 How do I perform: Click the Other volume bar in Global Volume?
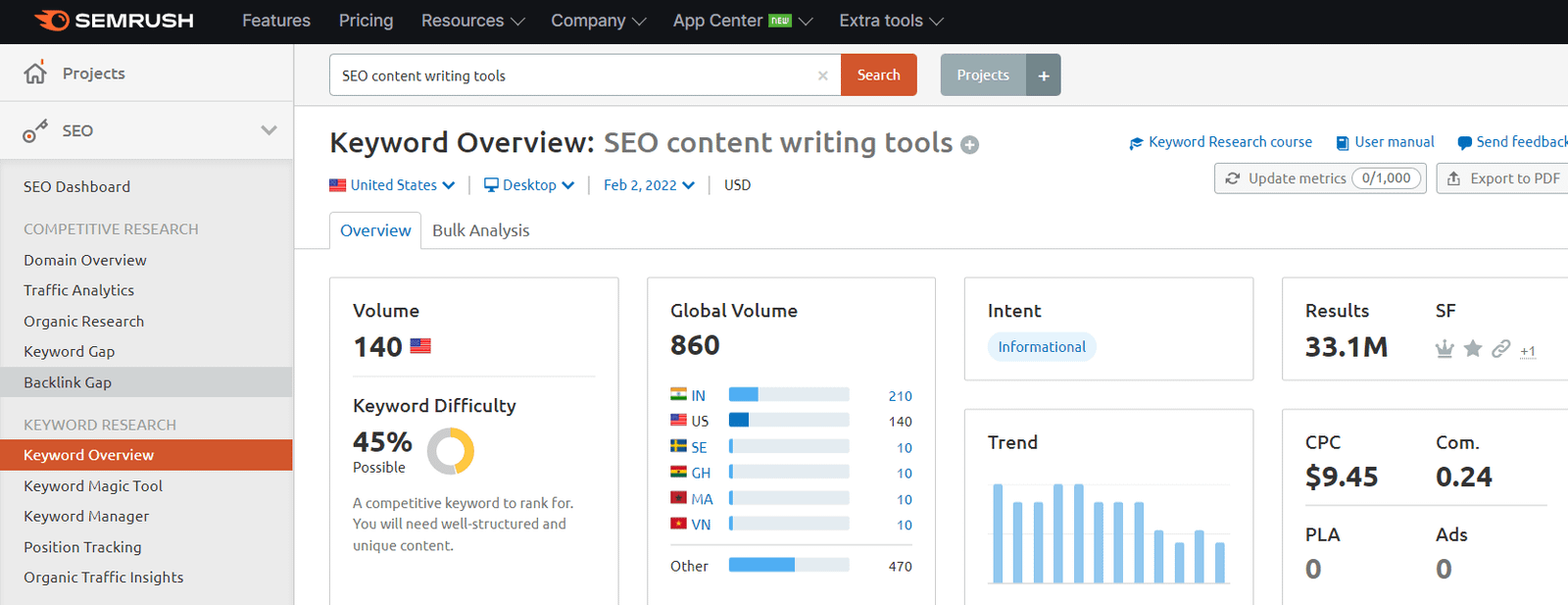[x=789, y=565]
